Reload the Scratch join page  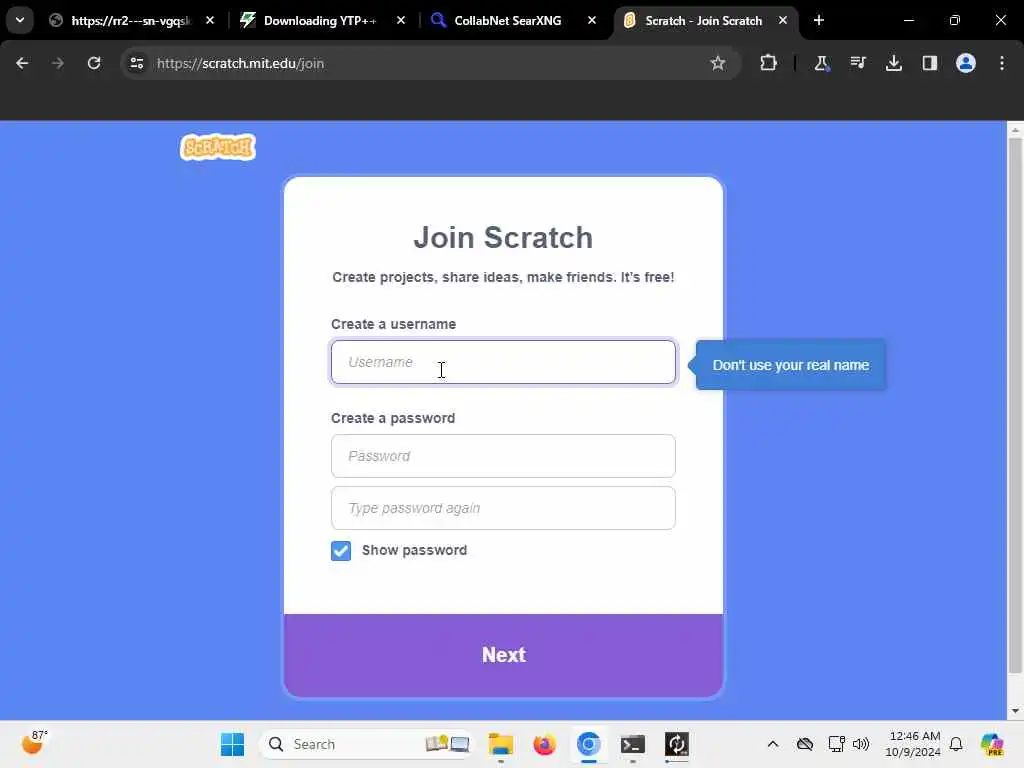click(x=94, y=63)
